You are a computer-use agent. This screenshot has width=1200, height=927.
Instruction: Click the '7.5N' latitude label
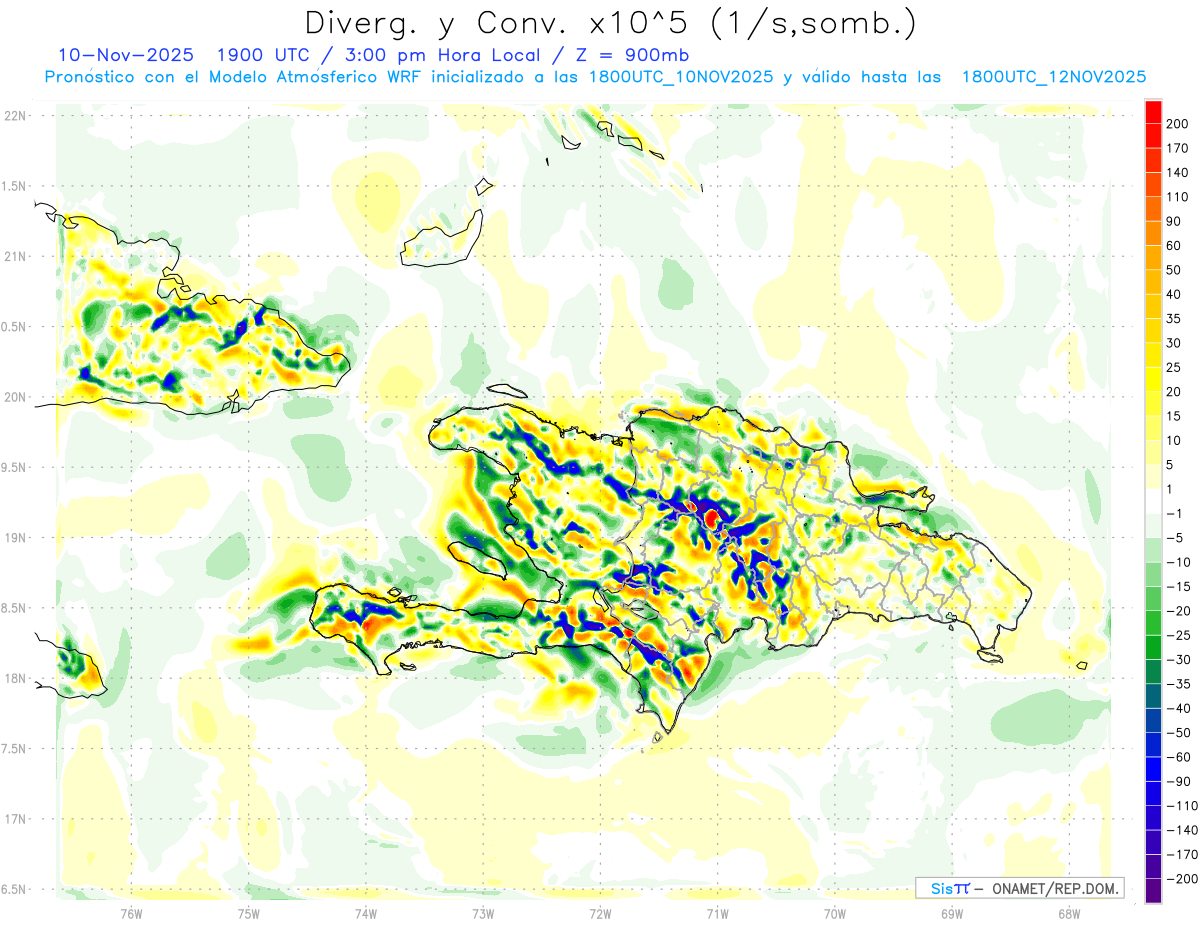[x=13, y=749]
